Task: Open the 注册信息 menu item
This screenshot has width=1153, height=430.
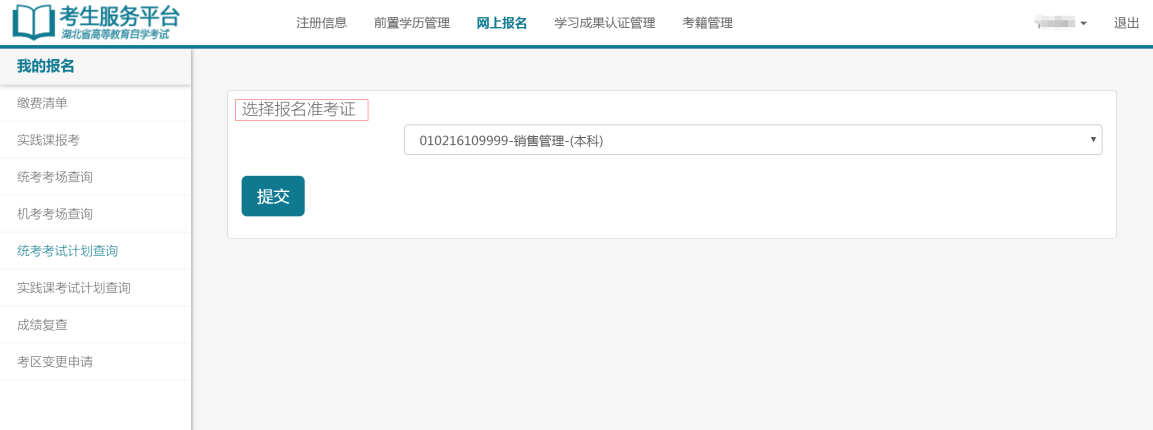Action: coord(321,23)
